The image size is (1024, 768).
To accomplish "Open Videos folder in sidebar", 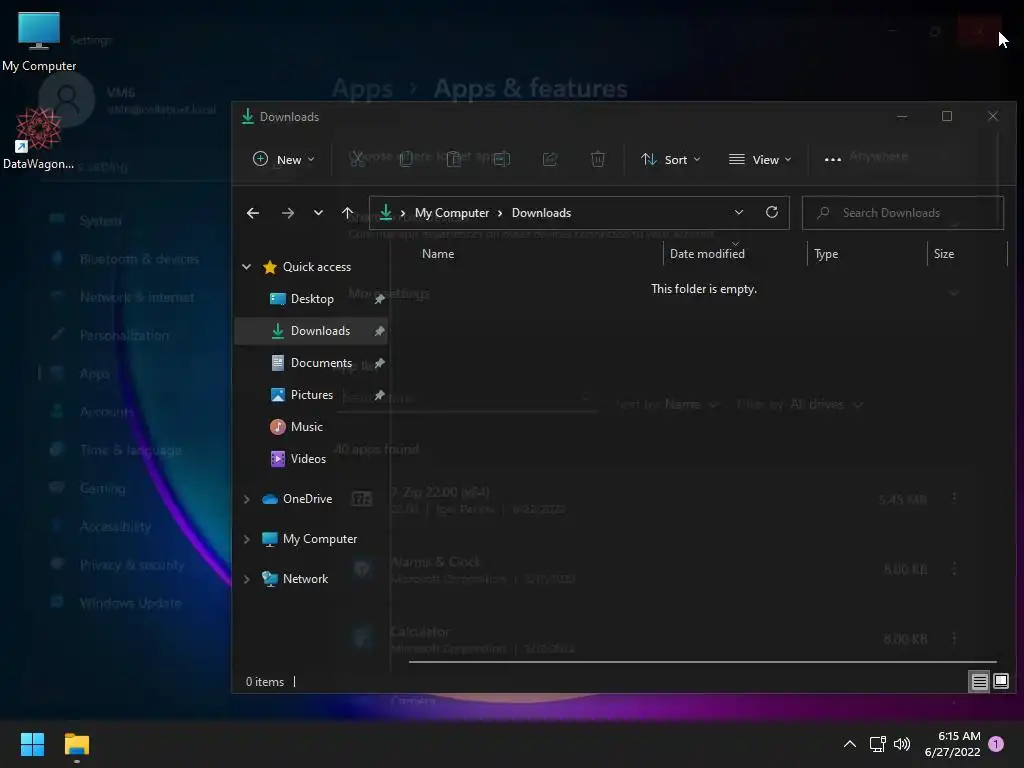I will tap(308, 458).
